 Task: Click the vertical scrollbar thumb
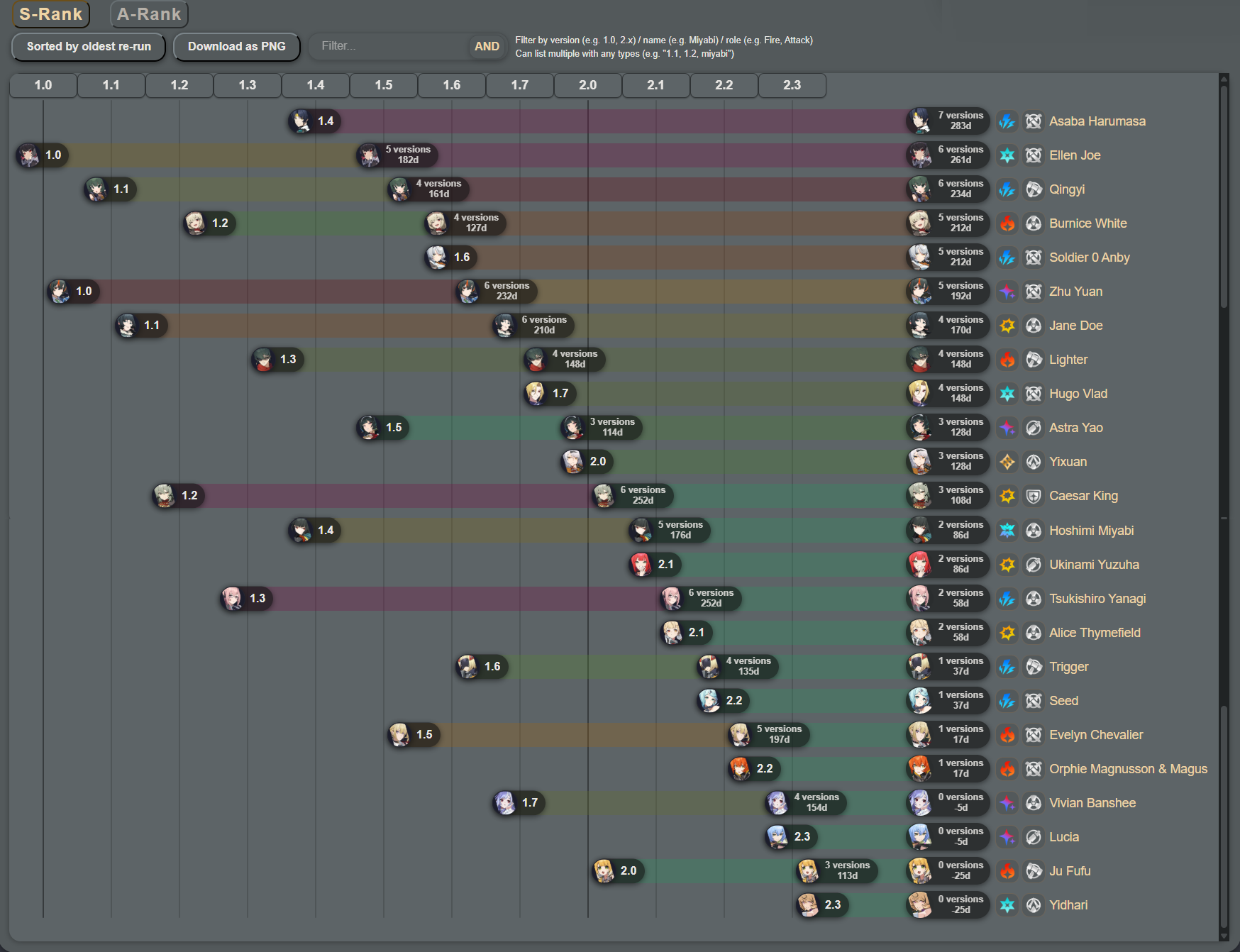coord(1224,197)
